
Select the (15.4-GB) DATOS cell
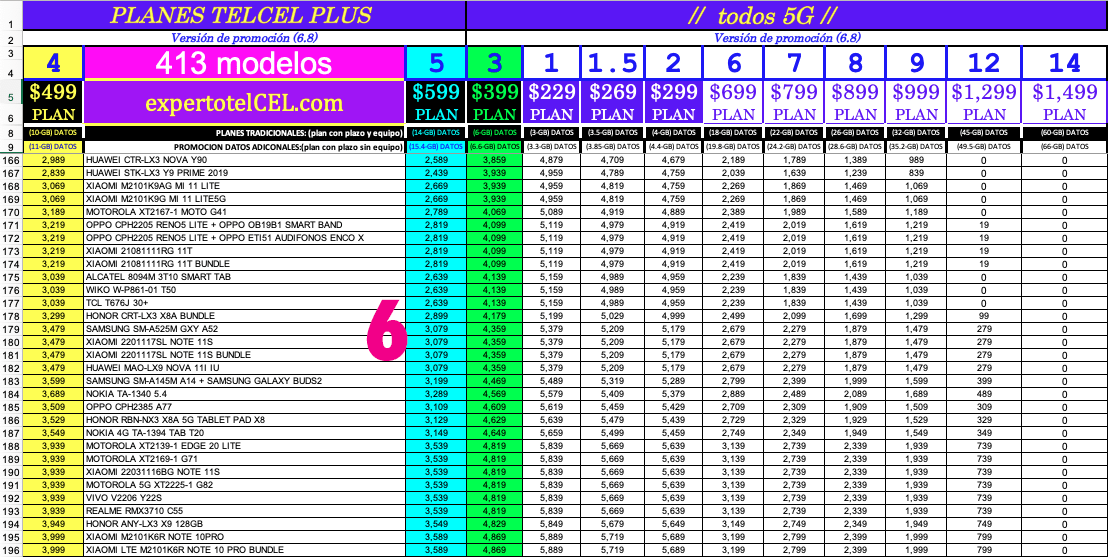tap(436, 146)
